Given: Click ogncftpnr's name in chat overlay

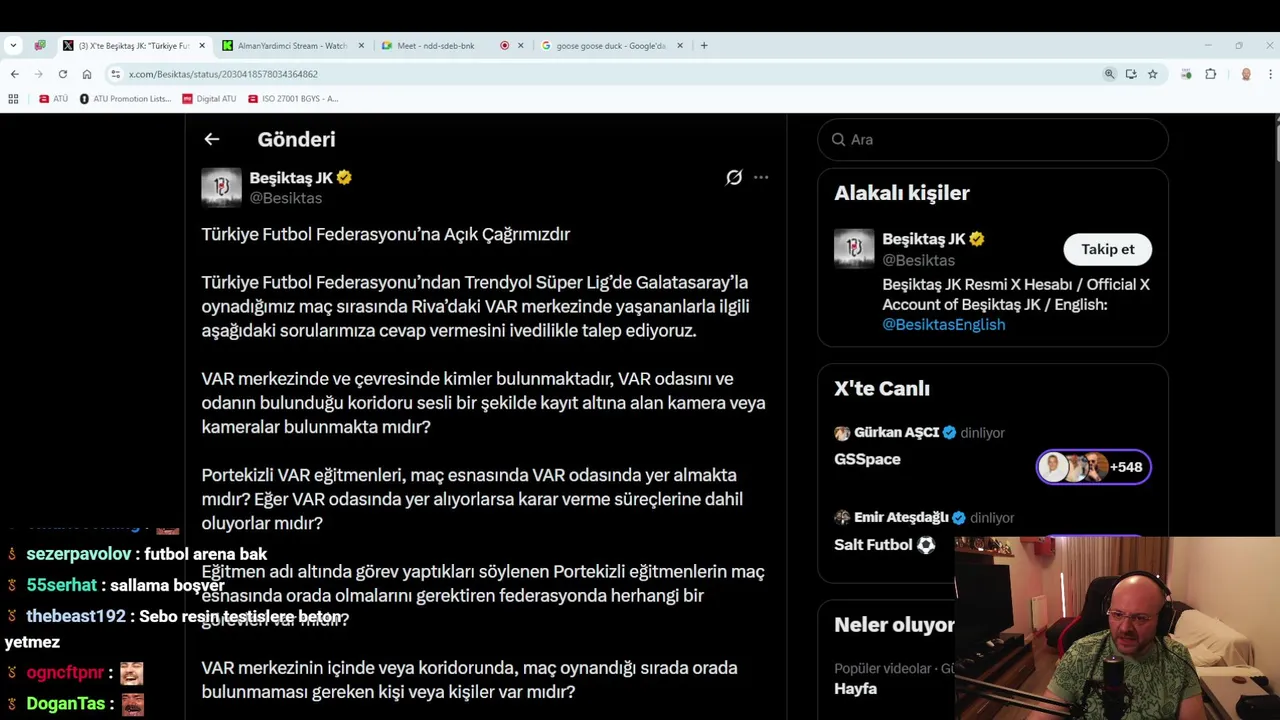Looking at the screenshot, I should (x=65, y=673).
